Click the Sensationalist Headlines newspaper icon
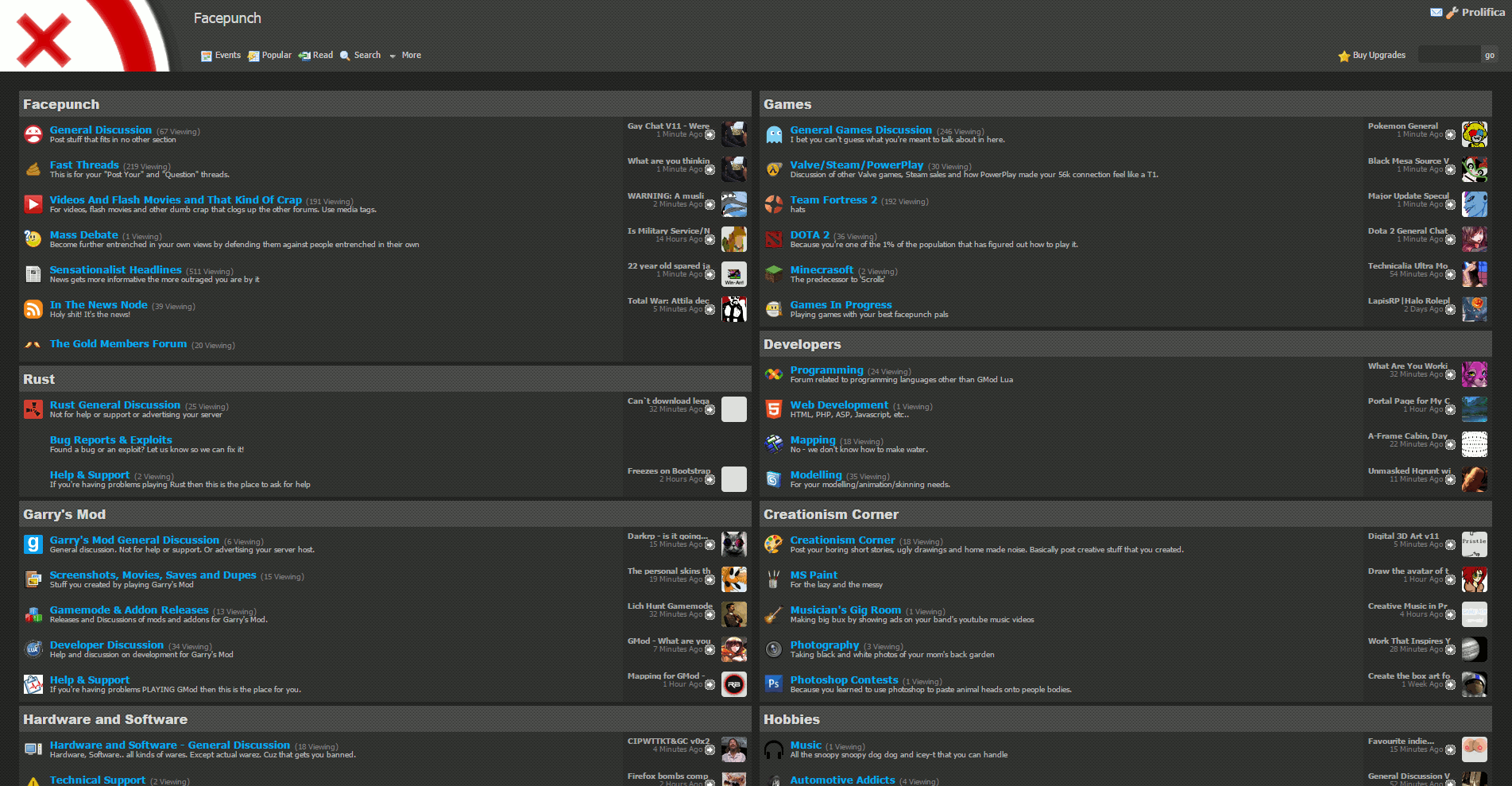Viewport: 1512px width, 786px height. (33, 274)
